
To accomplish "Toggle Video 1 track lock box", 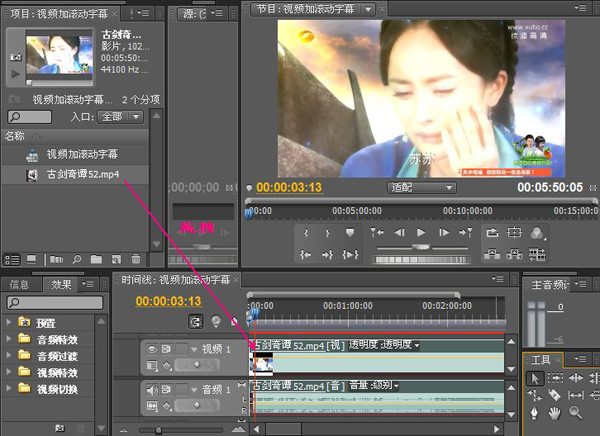I will click(181, 349).
